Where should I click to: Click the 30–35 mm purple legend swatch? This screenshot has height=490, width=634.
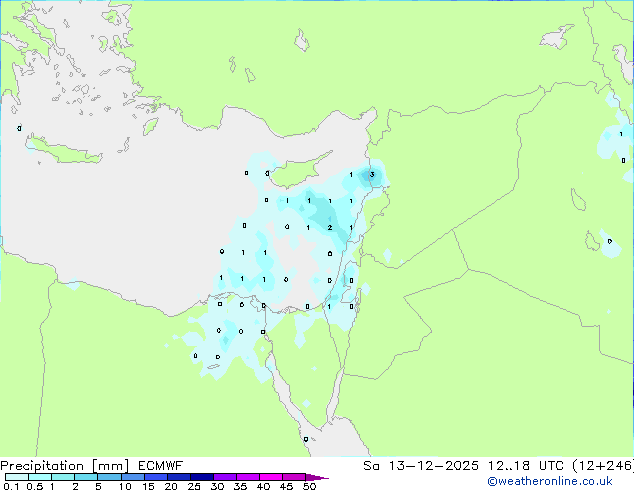[225, 477]
